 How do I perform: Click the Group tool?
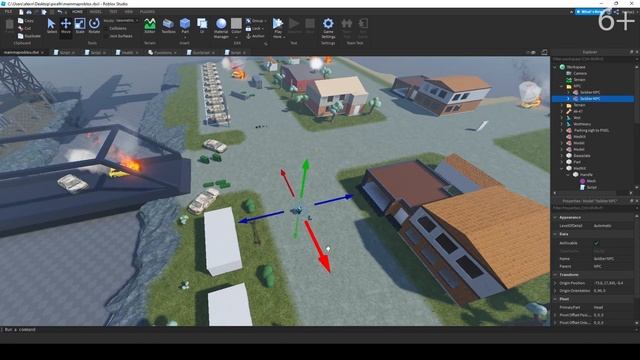coord(255,20)
